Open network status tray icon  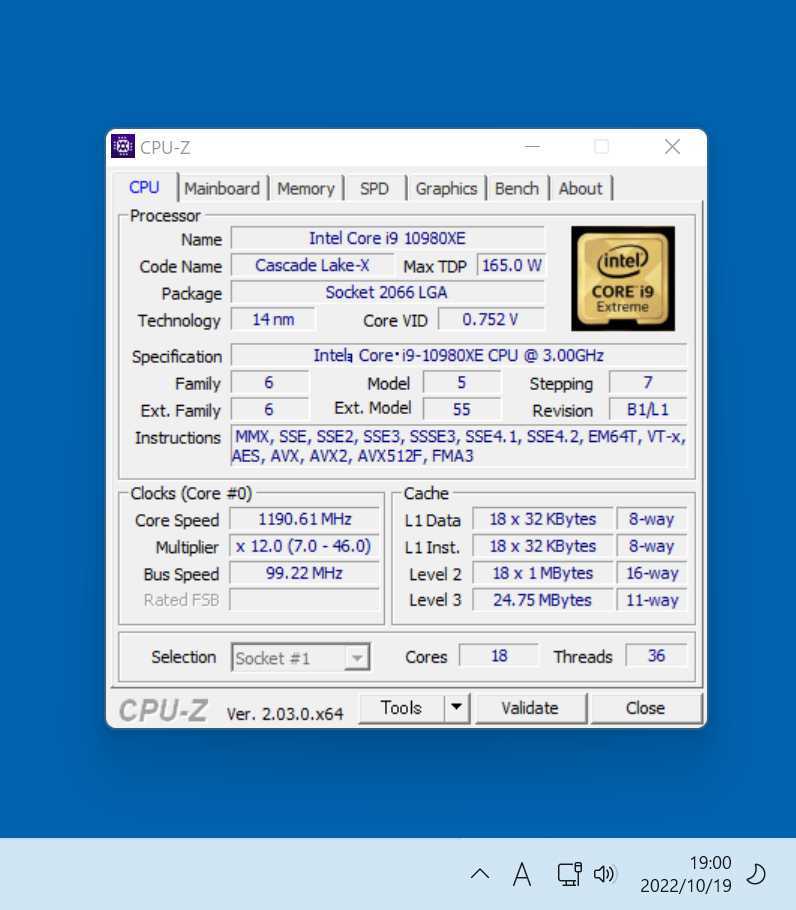tap(569, 873)
